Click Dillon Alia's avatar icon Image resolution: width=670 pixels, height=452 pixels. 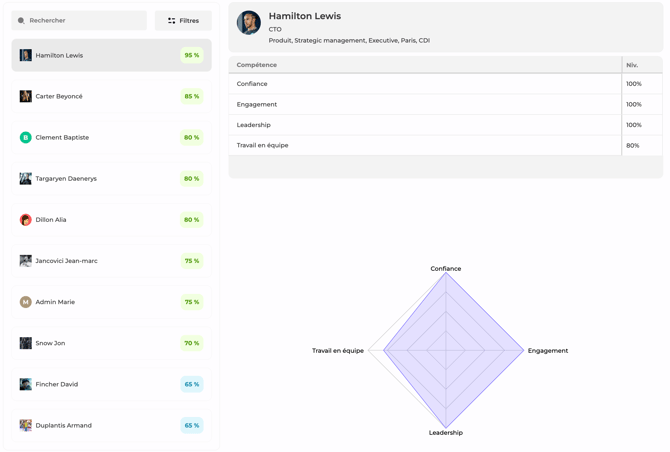26,220
